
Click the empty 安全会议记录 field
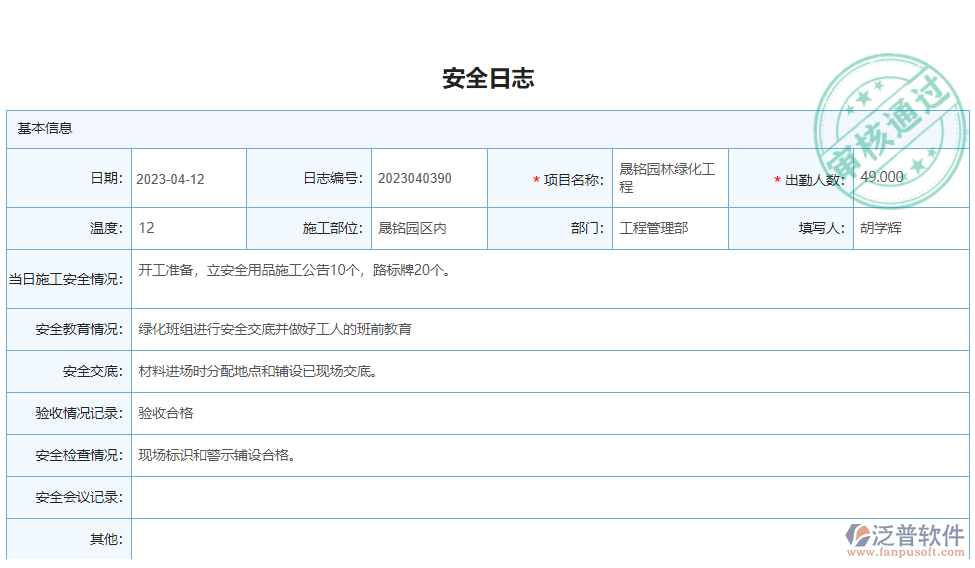click(x=549, y=497)
